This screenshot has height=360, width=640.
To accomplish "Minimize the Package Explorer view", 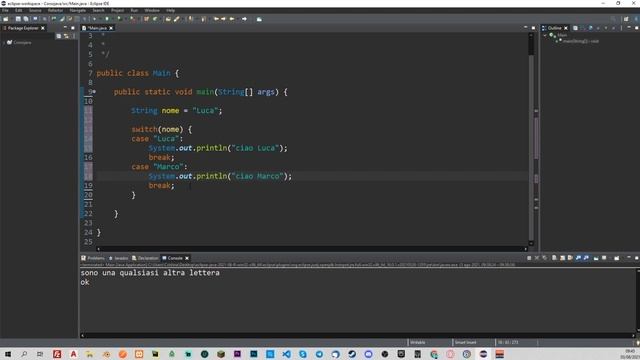I will click(x=65, y=28).
